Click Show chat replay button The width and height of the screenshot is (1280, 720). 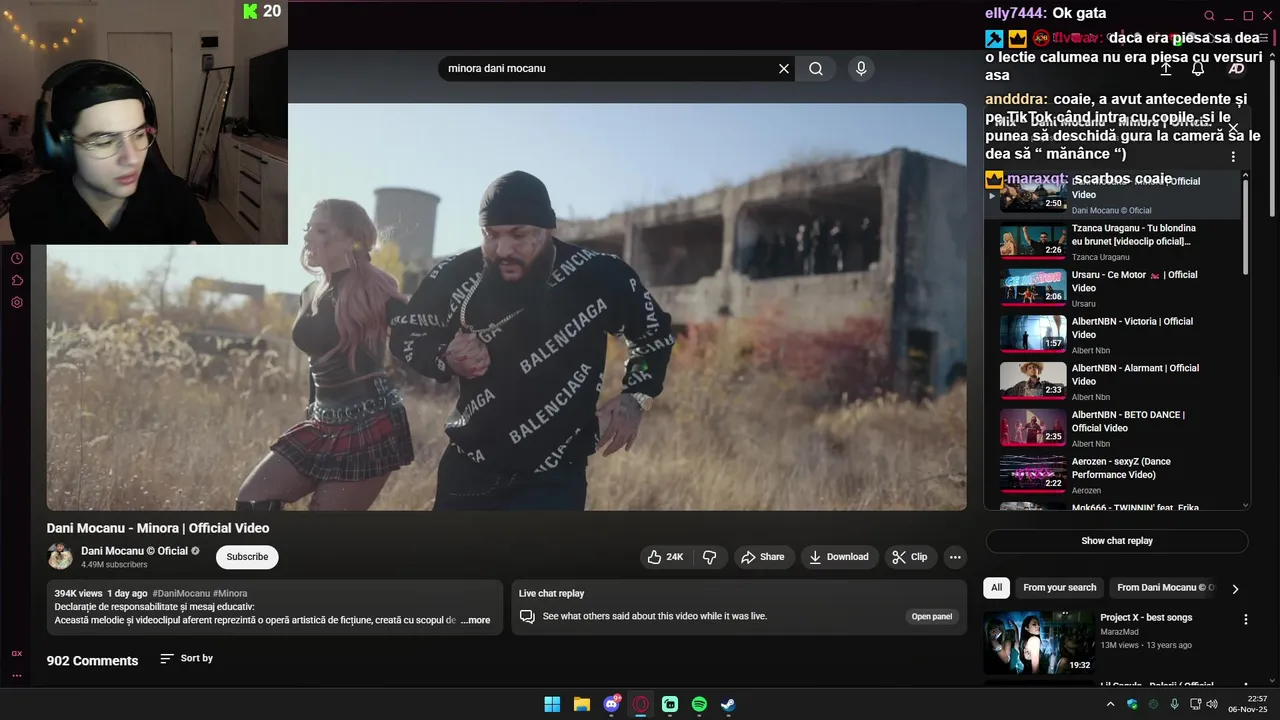(1117, 541)
